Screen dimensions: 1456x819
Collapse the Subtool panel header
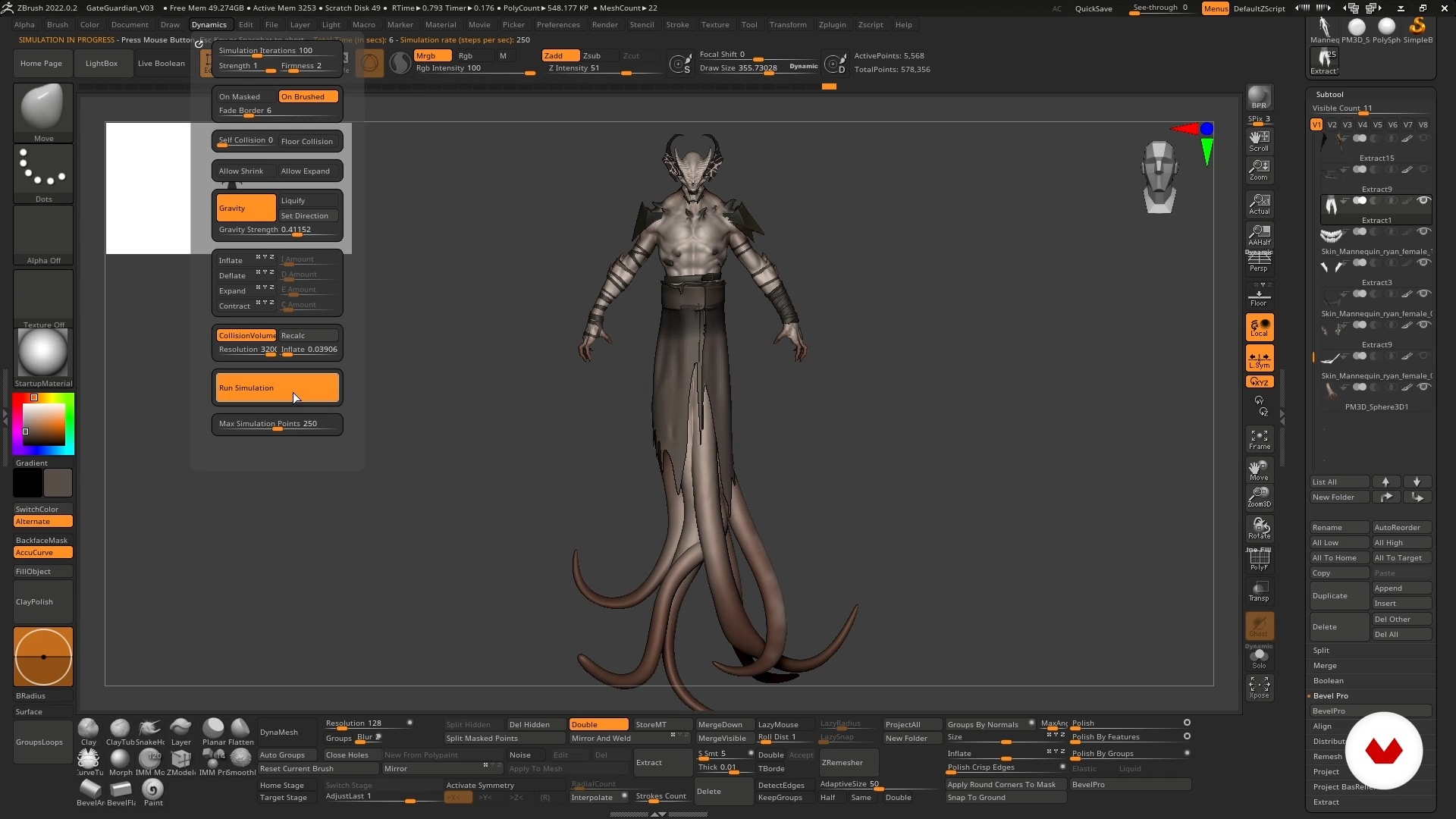tap(1330, 94)
